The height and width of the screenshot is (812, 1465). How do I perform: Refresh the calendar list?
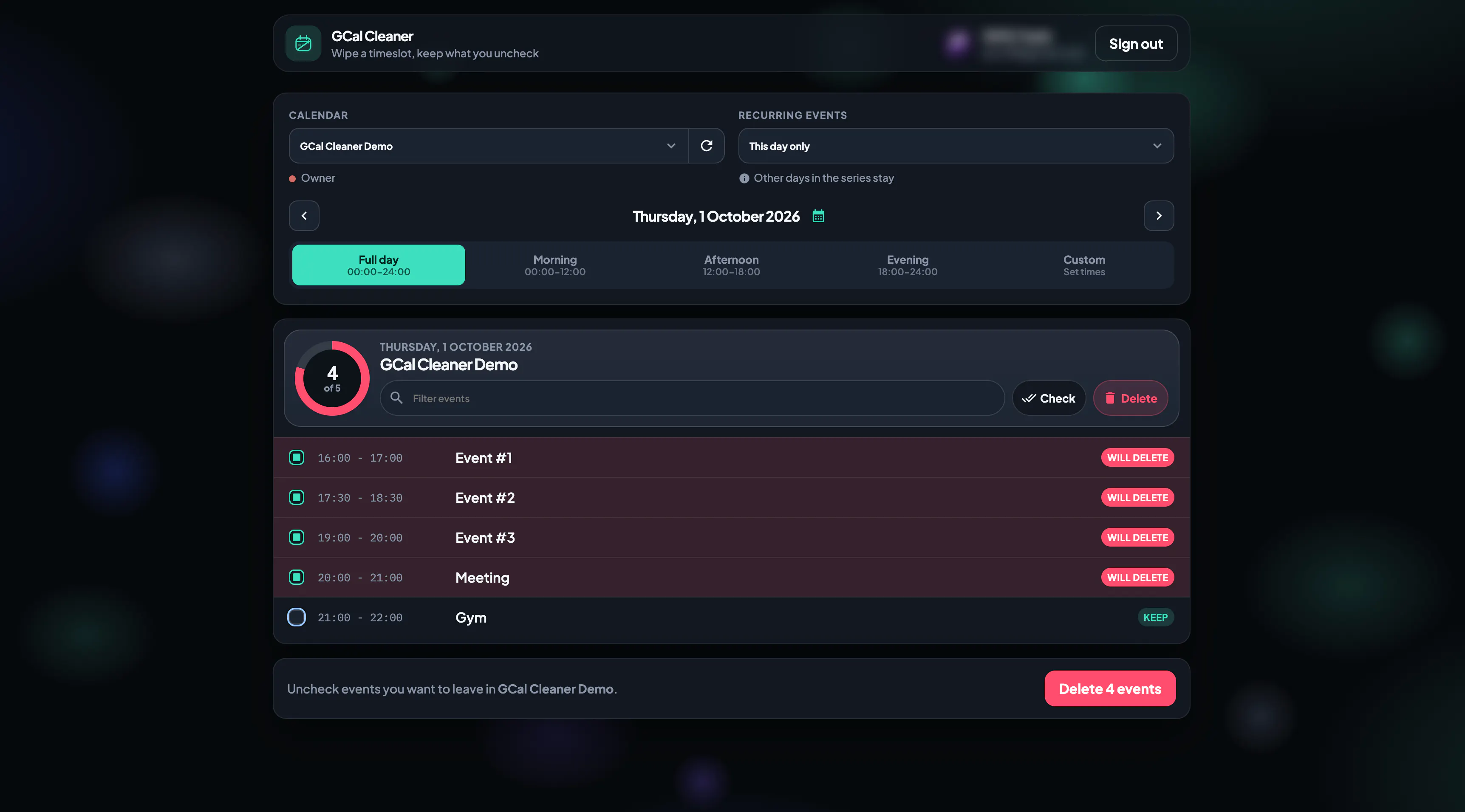coord(706,146)
